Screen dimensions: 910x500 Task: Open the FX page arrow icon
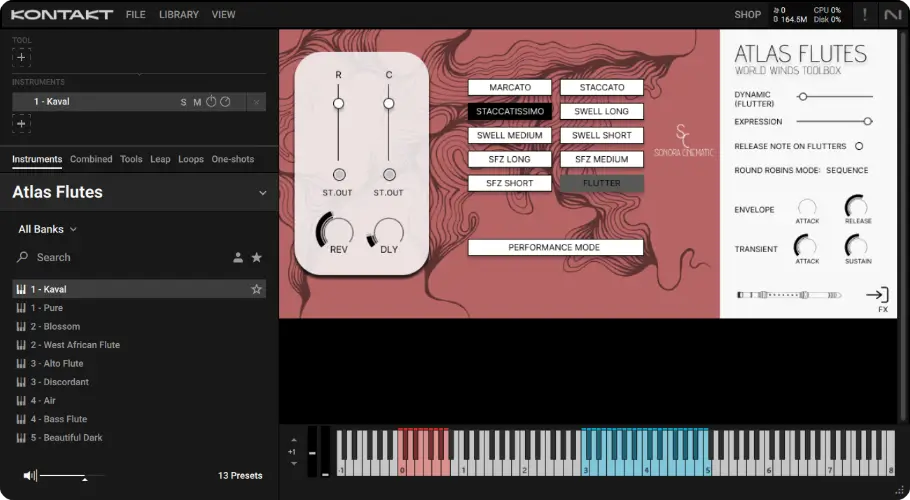coord(878,295)
